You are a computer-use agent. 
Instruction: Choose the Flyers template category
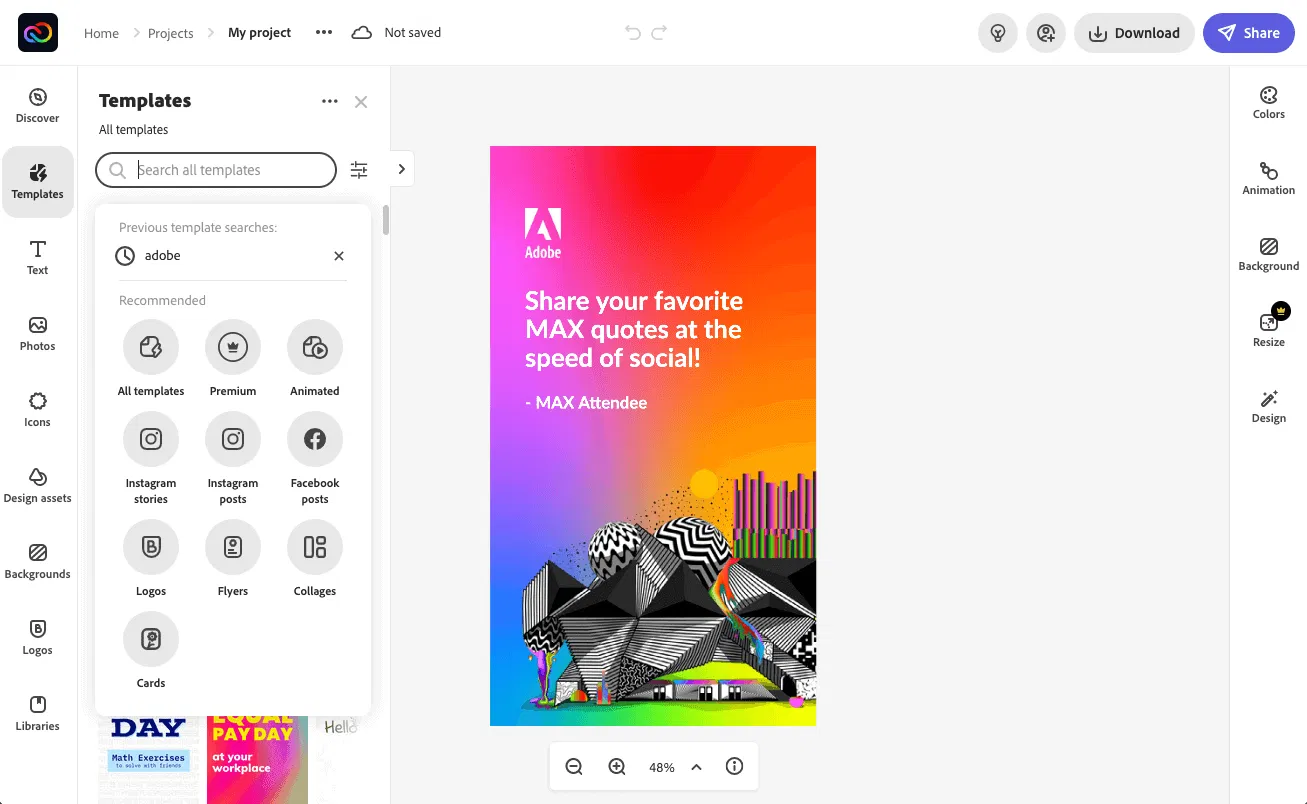pos(233,547)
